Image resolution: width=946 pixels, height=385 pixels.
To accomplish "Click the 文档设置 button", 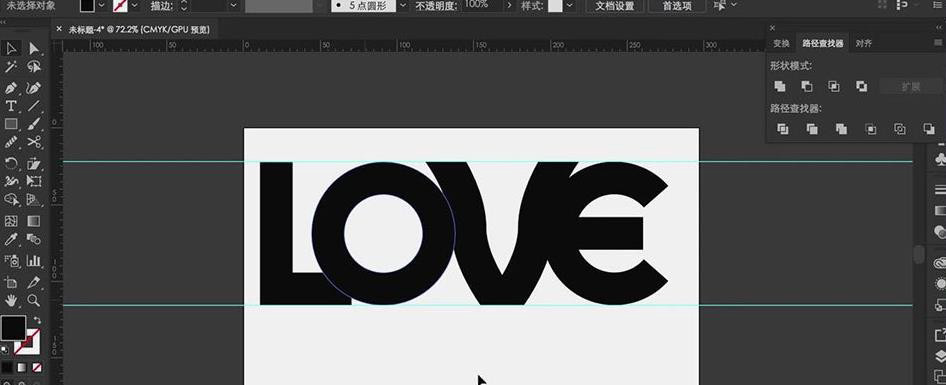I will click(614, 5).
